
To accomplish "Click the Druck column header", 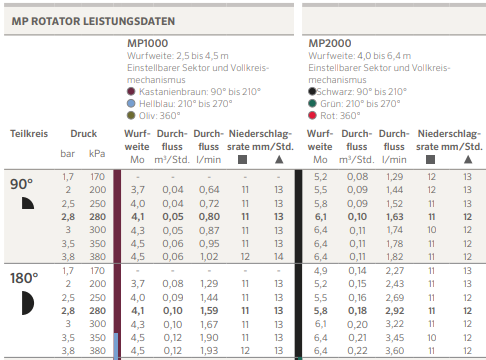I will click(x=84, y=134).
